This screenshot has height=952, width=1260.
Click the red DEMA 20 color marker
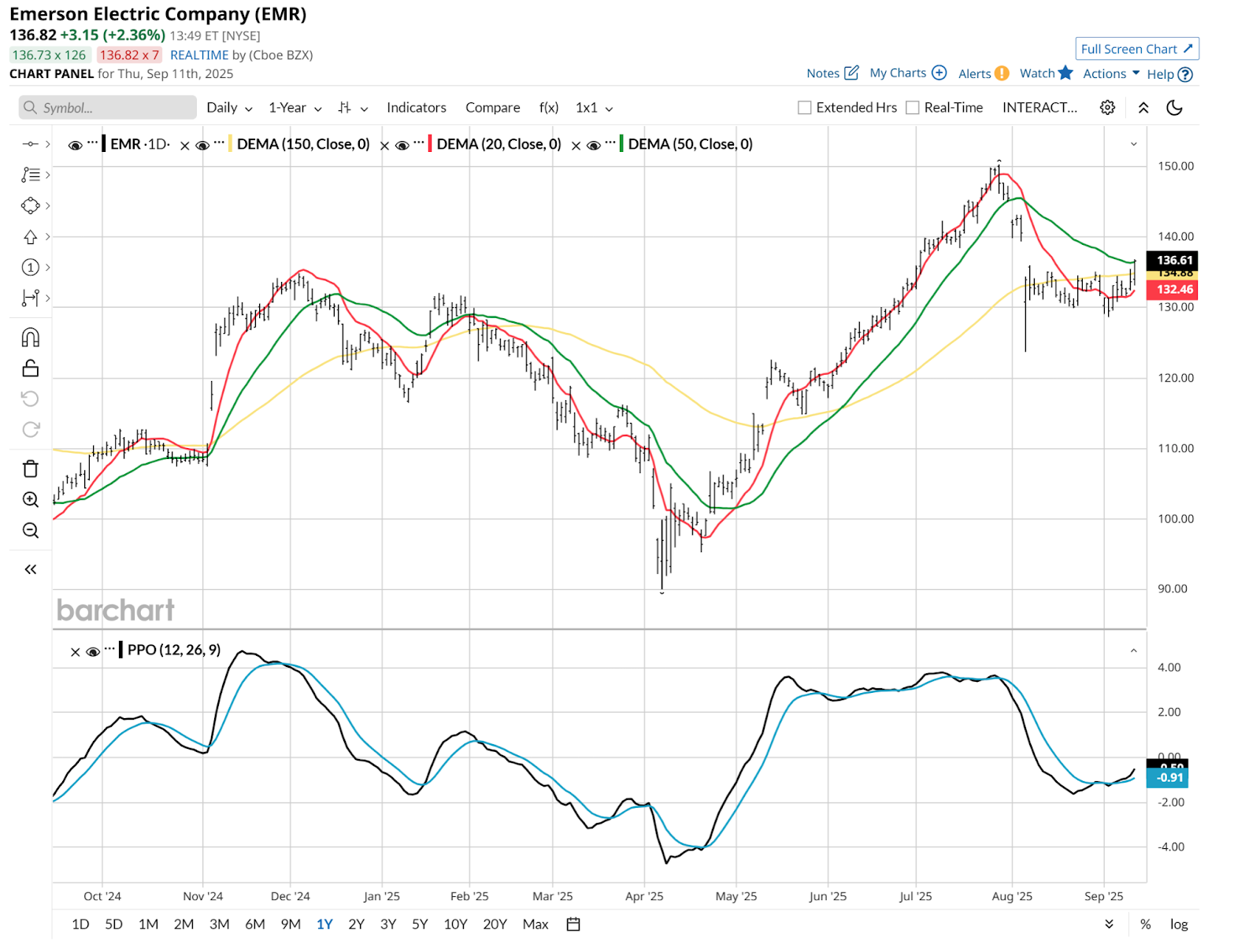[430, 144]
